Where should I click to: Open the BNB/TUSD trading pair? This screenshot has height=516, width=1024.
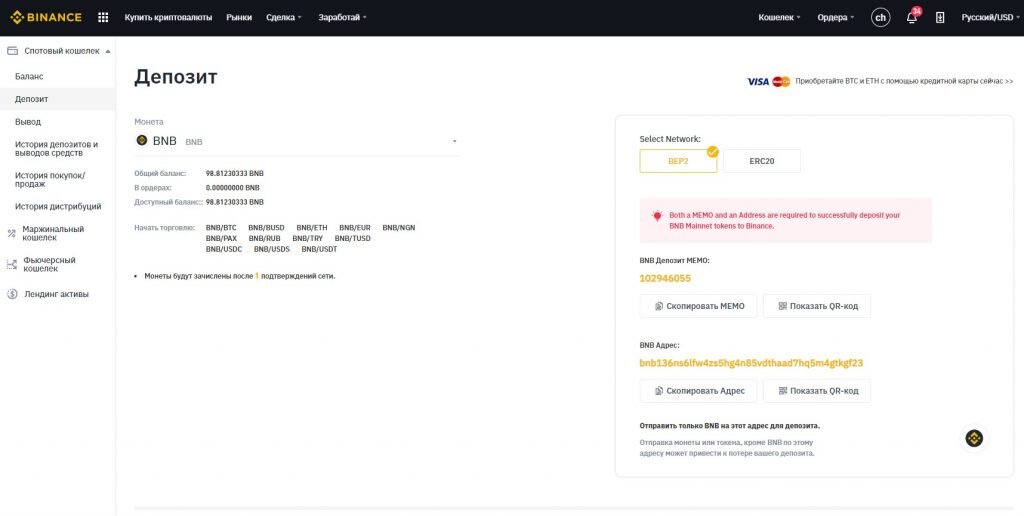pos(353,238)
